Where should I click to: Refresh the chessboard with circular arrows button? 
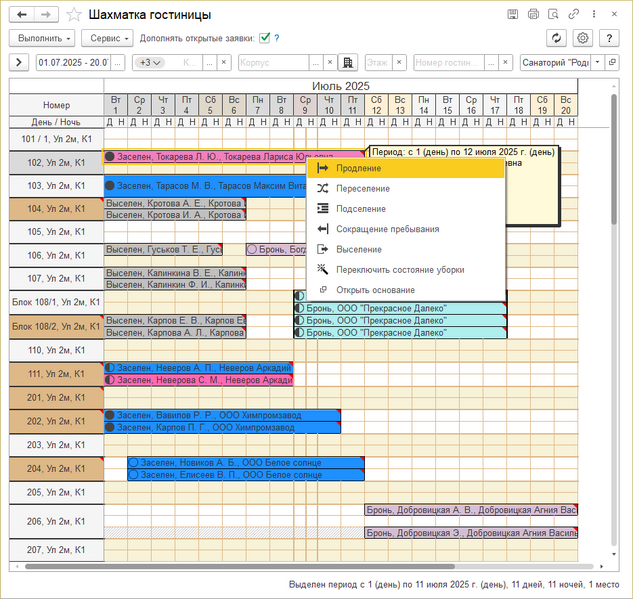pos(556,38)
